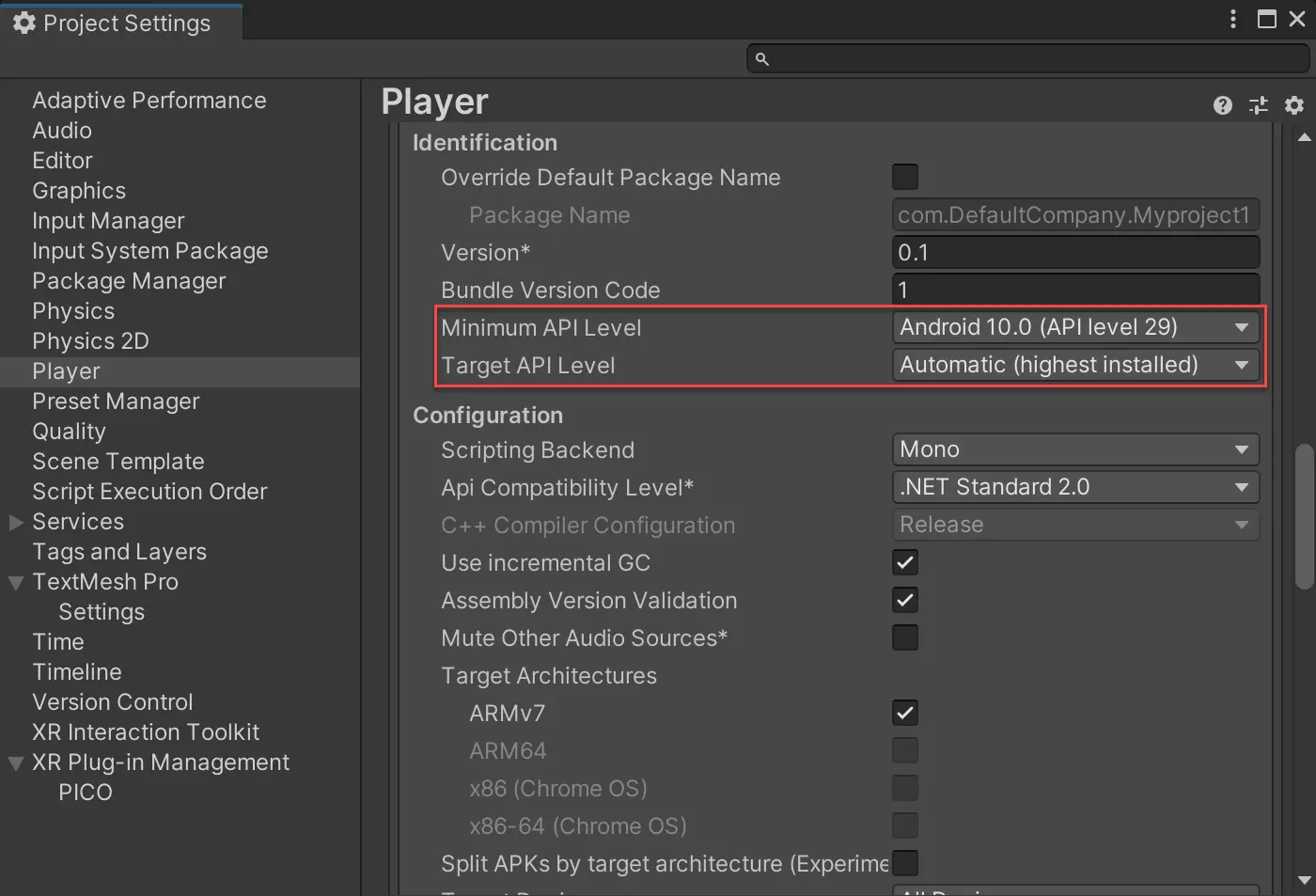The image size is (1316, 896).
Task: Click the Version input field
Action: [1075, 252]
